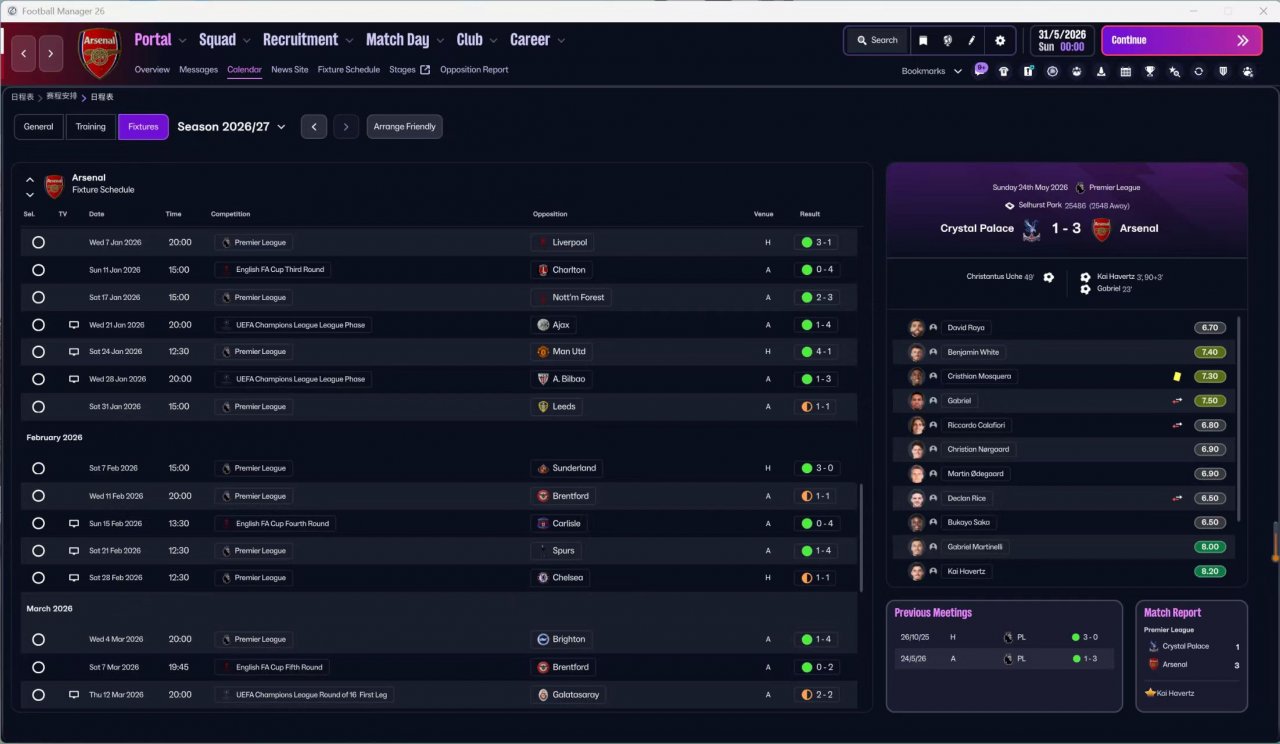Go to the Fixture Schedule tab
The image size is (1280, 744).
(349, 70)
